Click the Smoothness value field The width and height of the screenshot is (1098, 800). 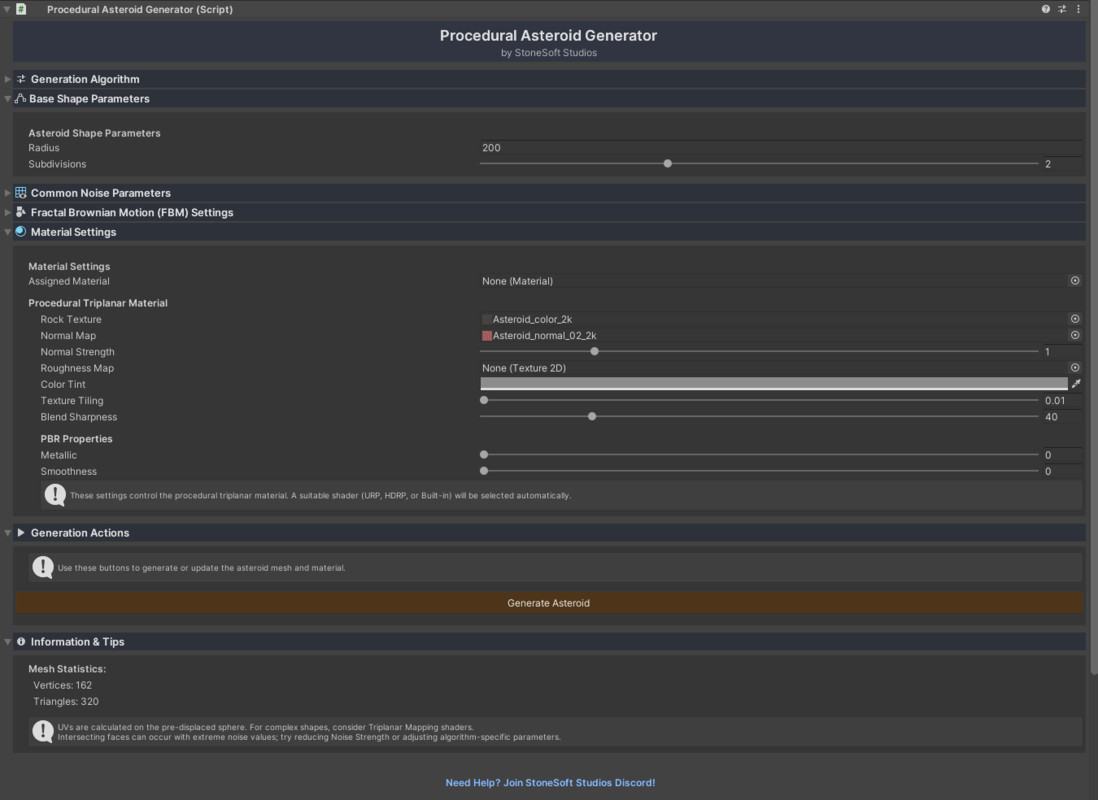pos(1062,471)
